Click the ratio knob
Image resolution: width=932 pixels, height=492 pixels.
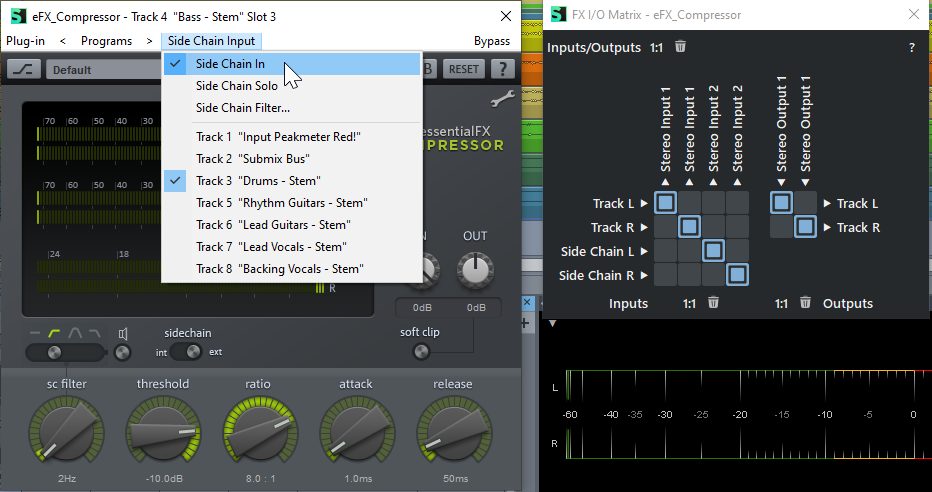tap(259, 432)
